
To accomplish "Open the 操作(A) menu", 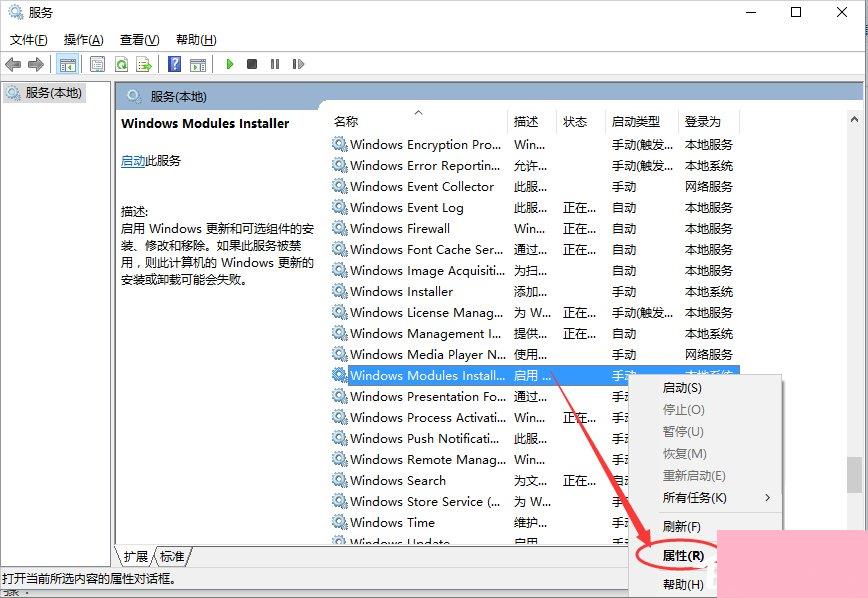I will point(84,40).
